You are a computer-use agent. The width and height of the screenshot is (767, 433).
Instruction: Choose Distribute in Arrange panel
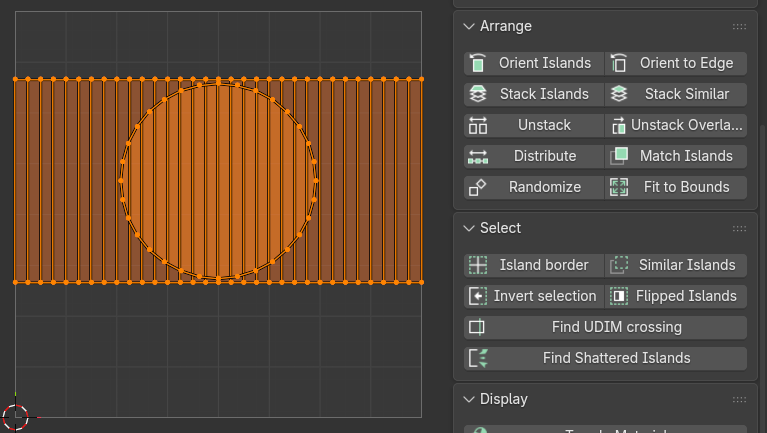pos(534,156)
